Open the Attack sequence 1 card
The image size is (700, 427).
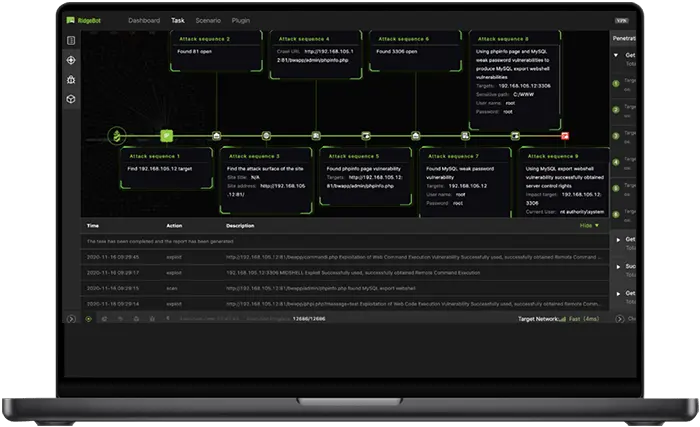(x=167, y=168)
